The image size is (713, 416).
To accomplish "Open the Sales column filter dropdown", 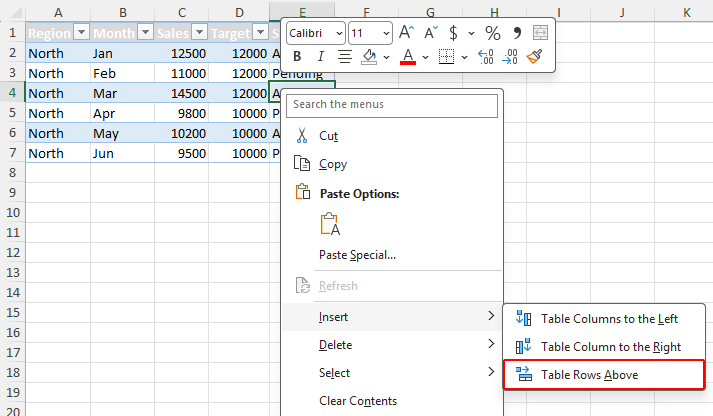I will coord(200,32).
